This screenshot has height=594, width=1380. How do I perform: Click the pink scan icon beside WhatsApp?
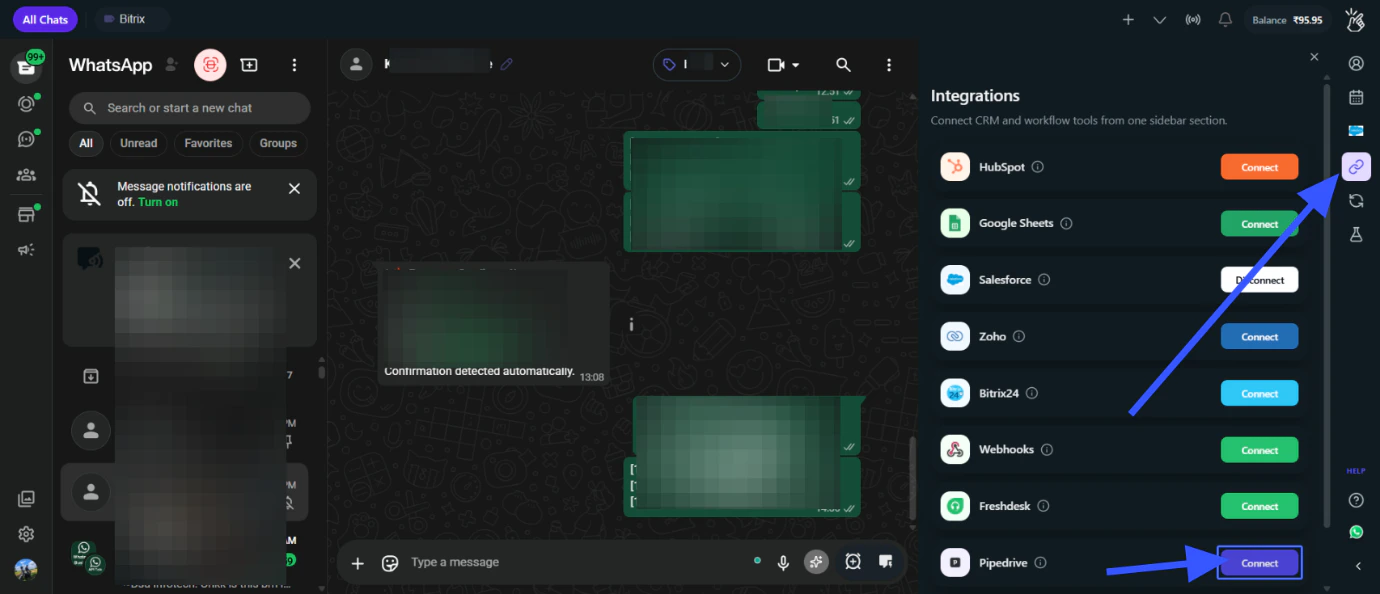point(210,65)
